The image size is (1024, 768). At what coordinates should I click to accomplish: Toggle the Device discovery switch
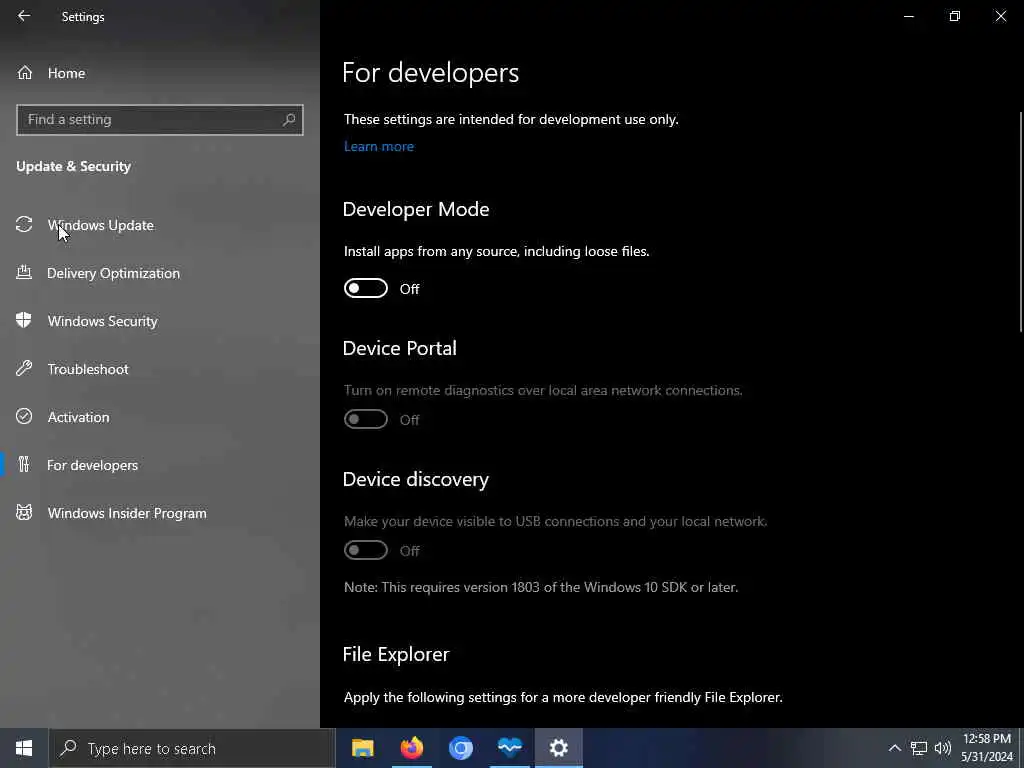[x=366, y=551]
